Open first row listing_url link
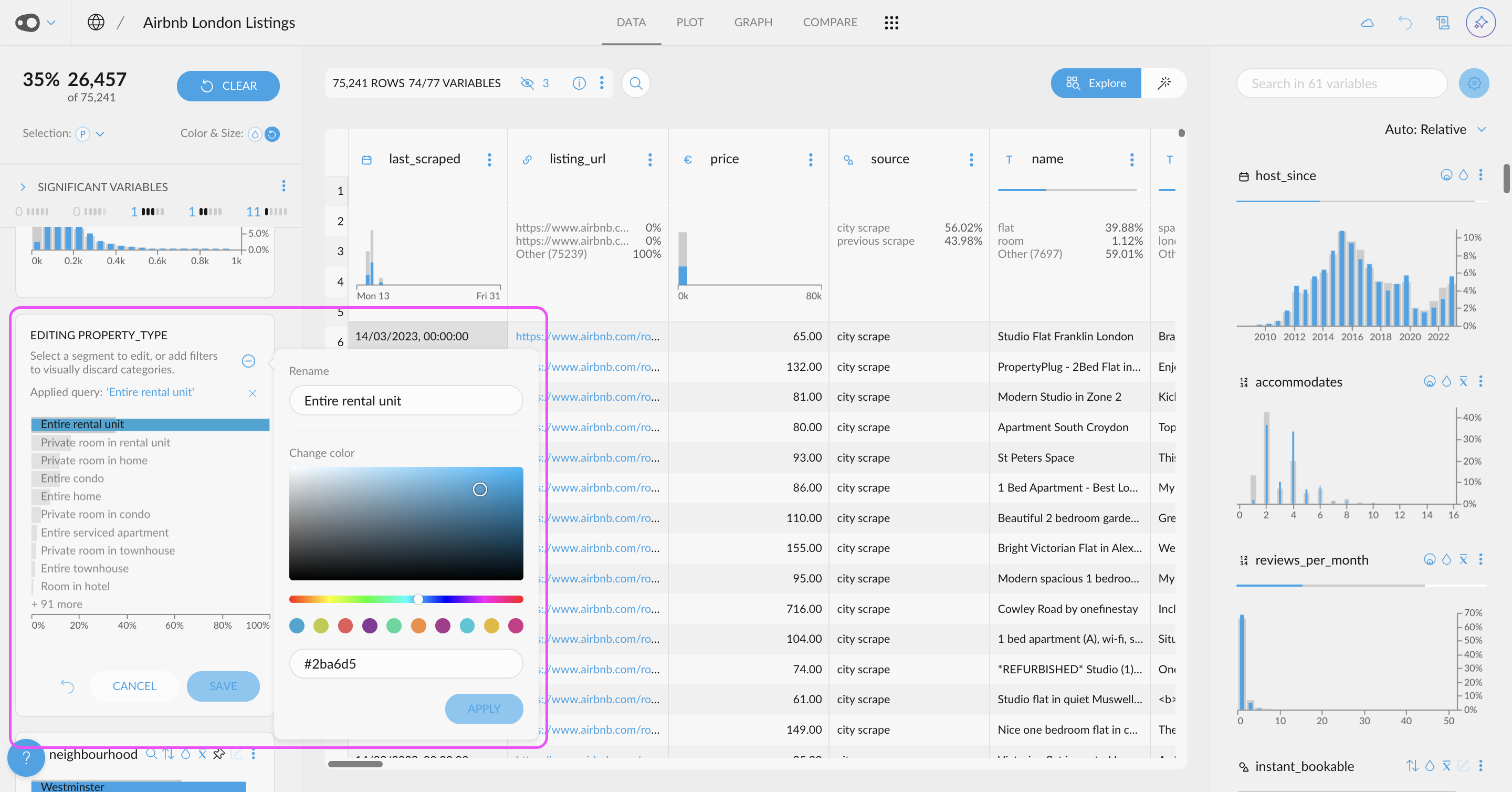Screen dimensions: 1512x792 pos(587,337)
